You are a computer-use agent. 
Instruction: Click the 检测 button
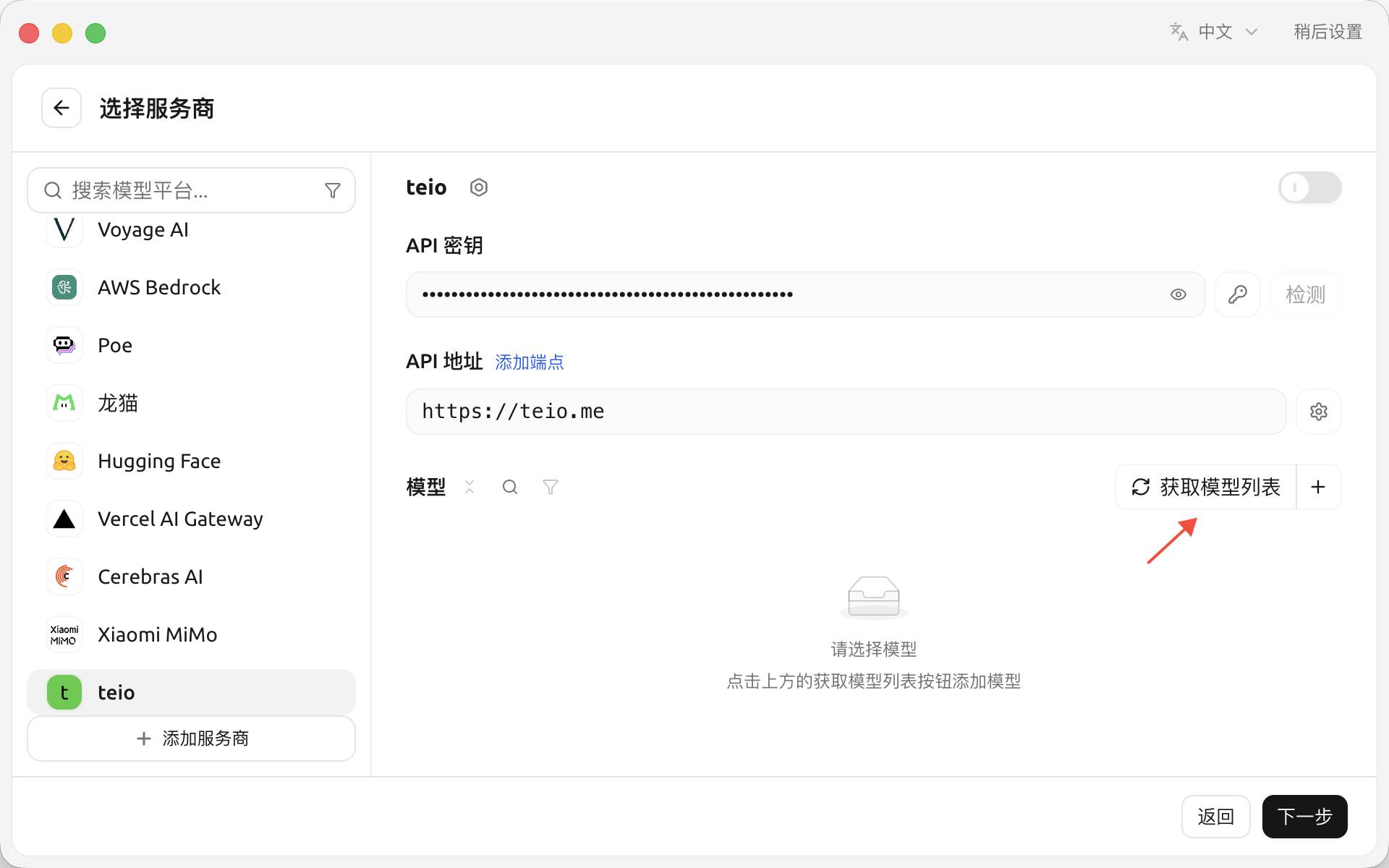(1306, 294)
